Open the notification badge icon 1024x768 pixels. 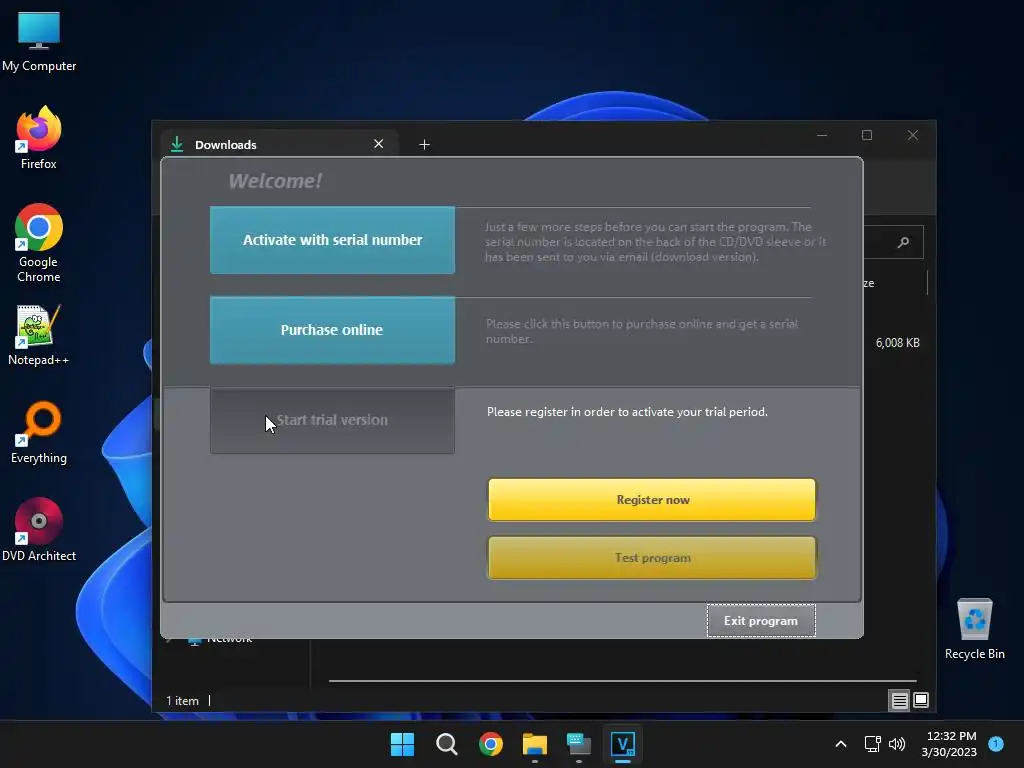(x=996, y=744)
